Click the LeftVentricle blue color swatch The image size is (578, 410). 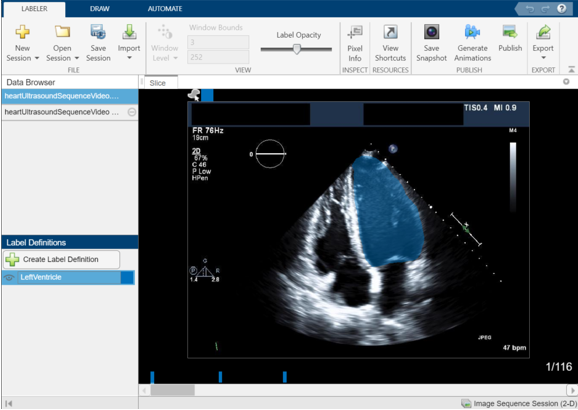pyautogui.click(x=127, y=278)
